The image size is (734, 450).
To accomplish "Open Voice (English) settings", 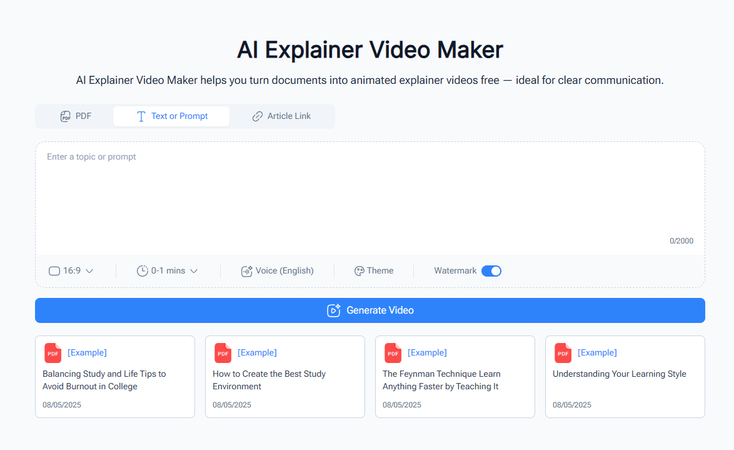I will coord(277,271).
